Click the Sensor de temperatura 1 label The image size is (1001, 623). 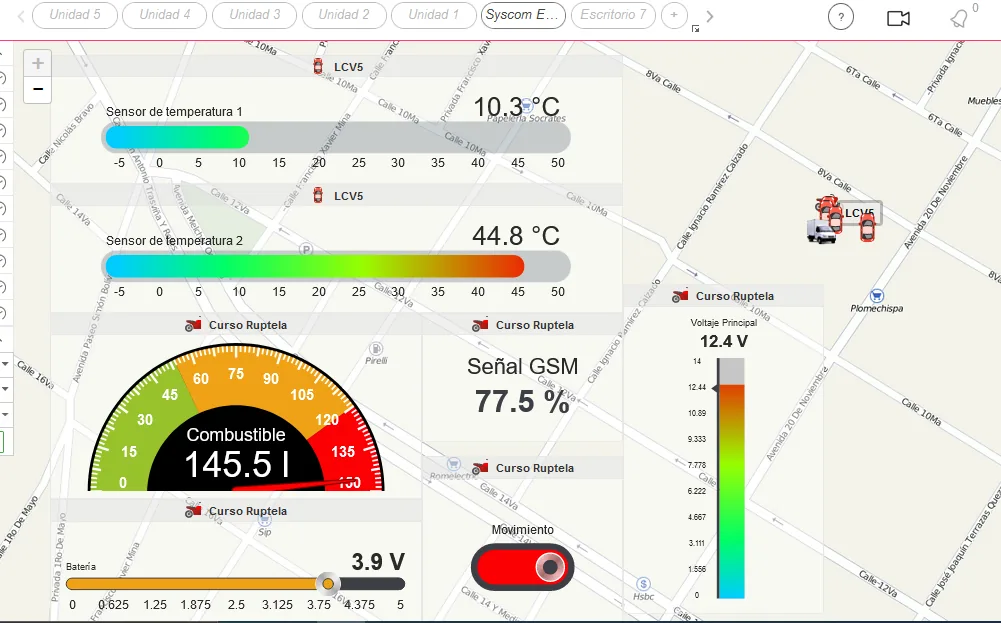(x=174, y=112)
